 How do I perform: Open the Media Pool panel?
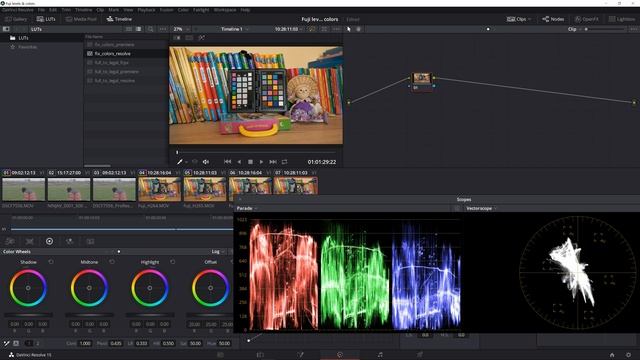tap(81, 19)
